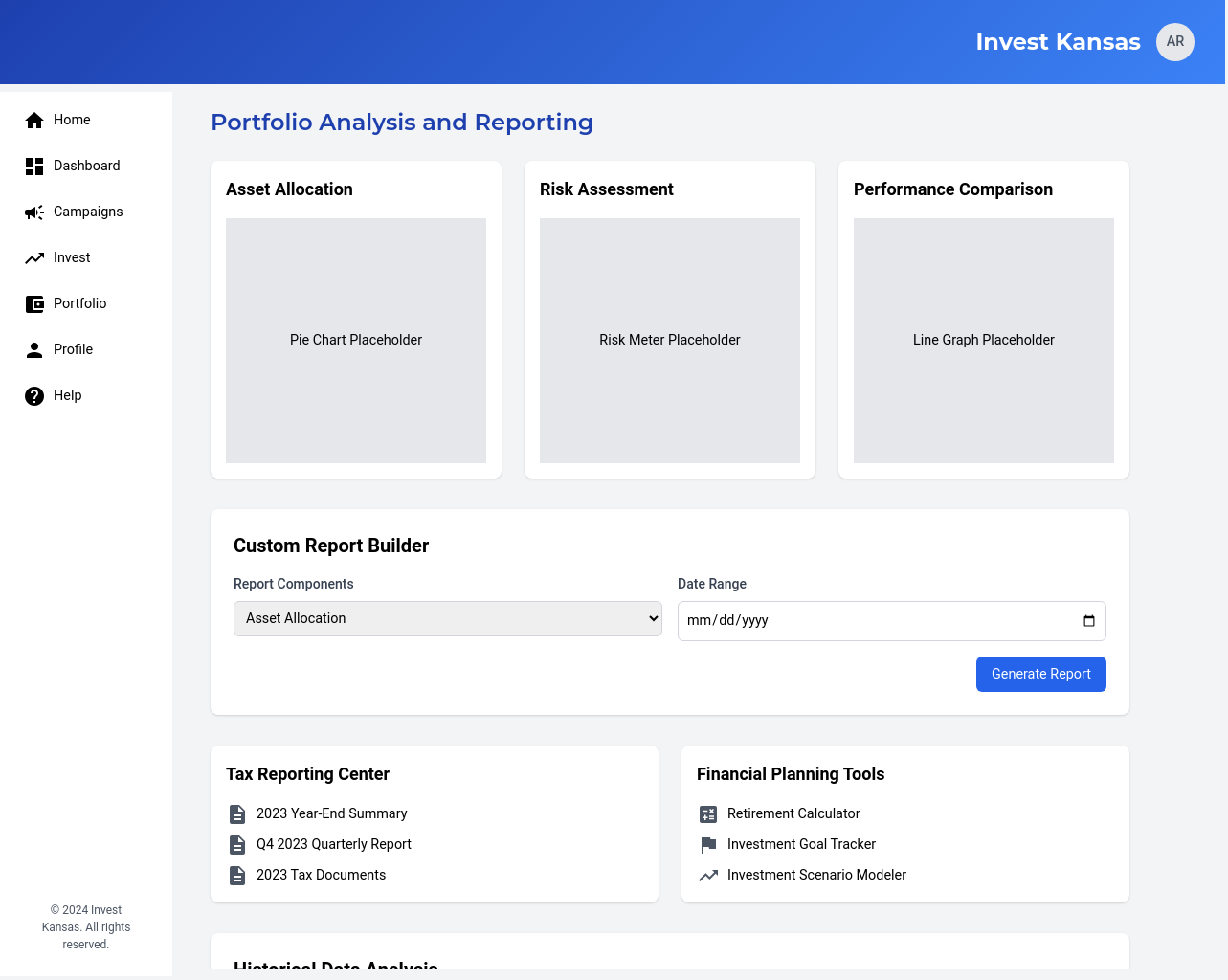
Task: Open the calendar picker in Date Range
Action: pos(1088,621)
